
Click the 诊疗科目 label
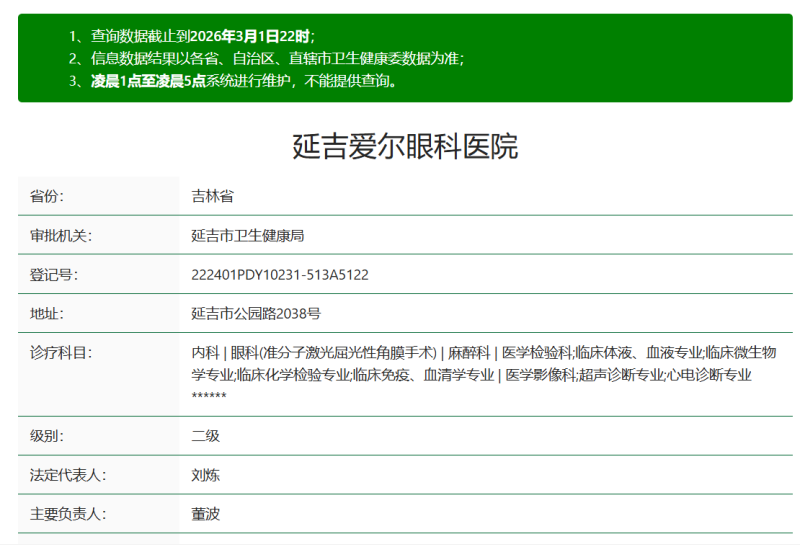61,353
